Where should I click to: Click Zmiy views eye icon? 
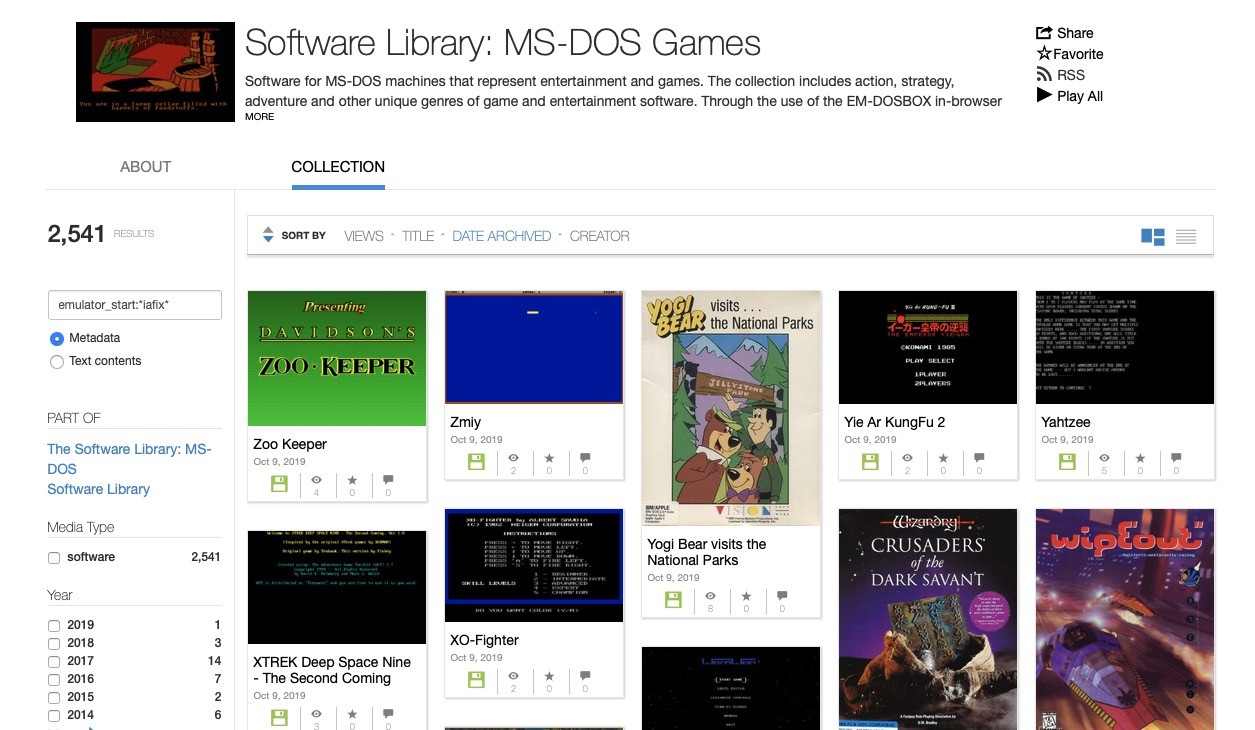pos(513,458)
